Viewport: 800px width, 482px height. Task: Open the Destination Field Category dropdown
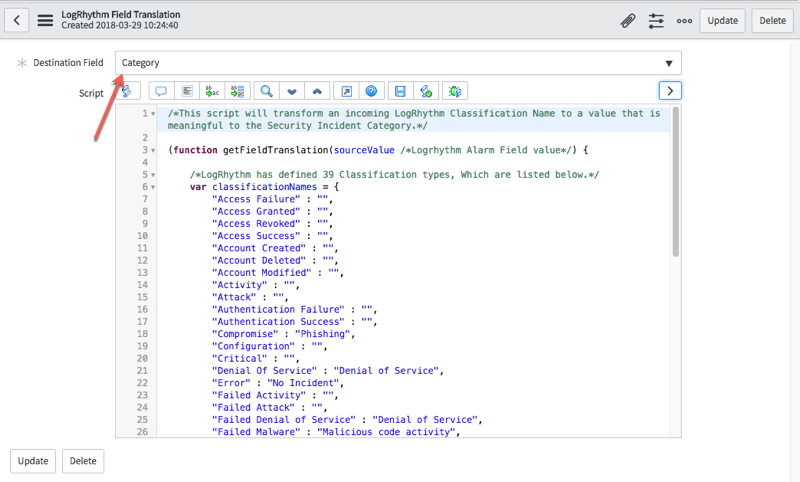point(398,63)
